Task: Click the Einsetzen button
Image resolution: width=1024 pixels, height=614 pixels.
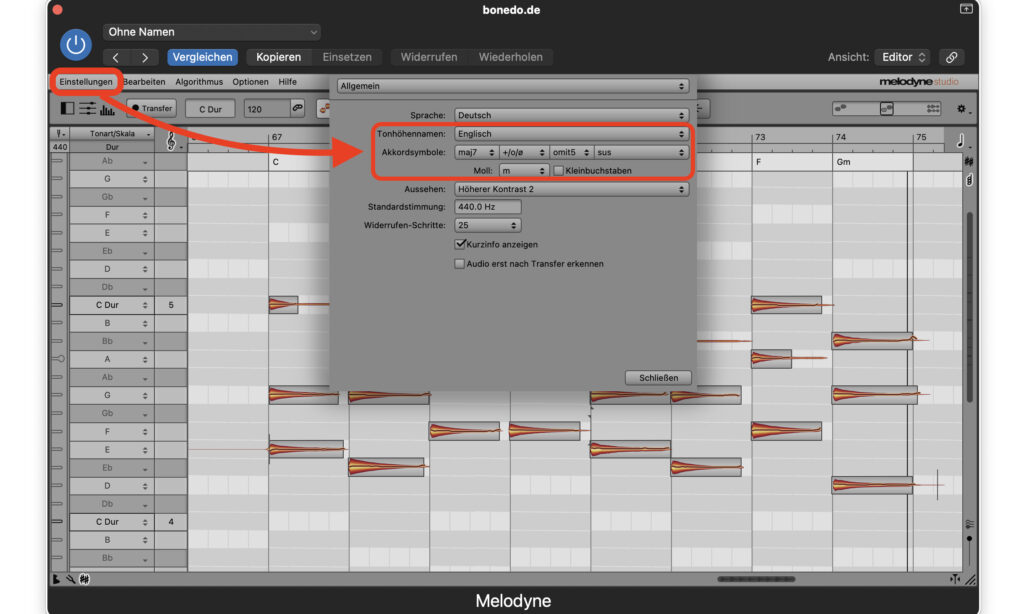Action: pyautogui.click(x=347, y=57)
